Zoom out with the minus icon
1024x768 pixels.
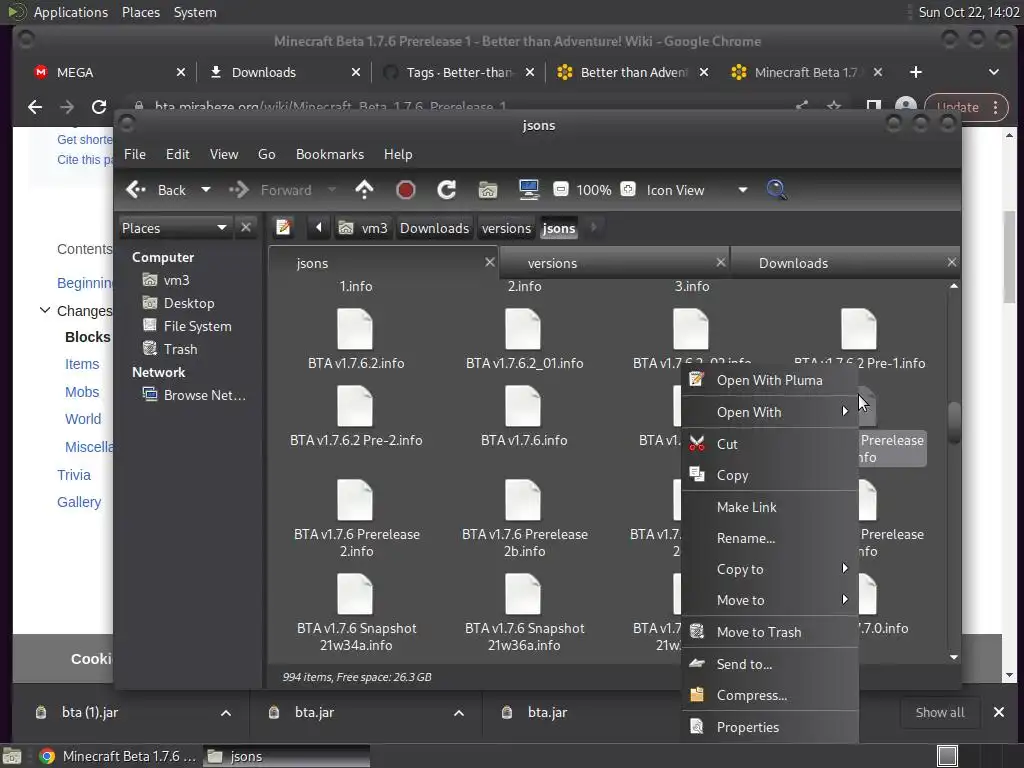(x=560, y=189)
